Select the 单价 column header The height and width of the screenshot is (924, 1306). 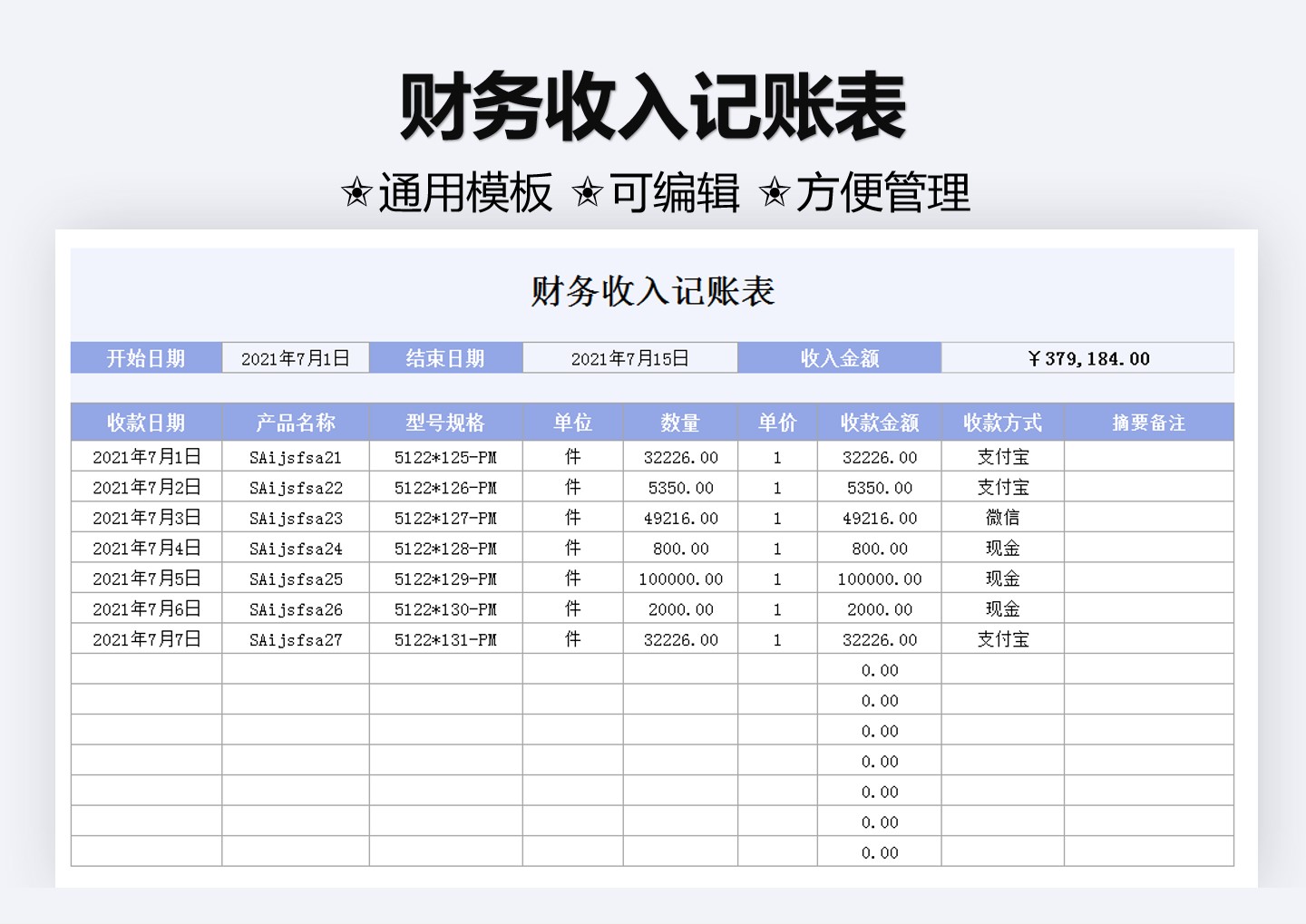click(776, 422)
